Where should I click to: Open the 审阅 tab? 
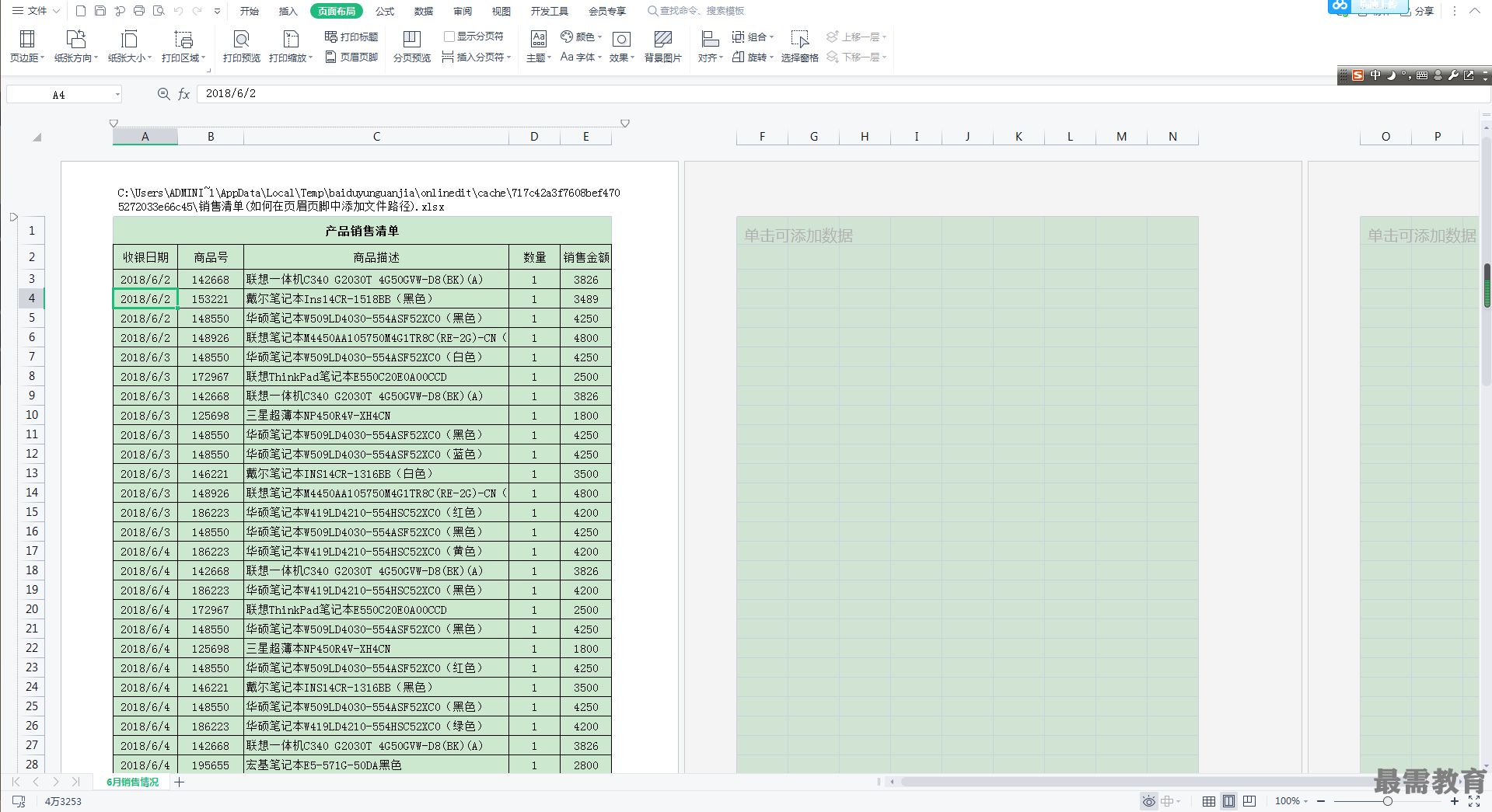tap(463, 11)
